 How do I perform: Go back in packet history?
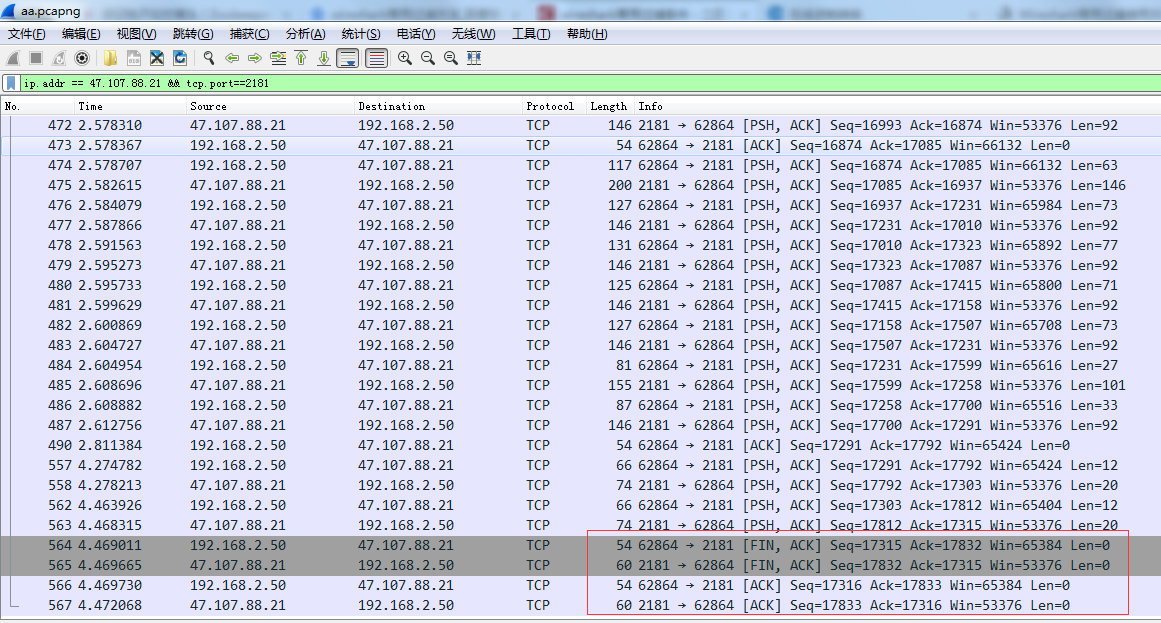(x=232, y=58)
